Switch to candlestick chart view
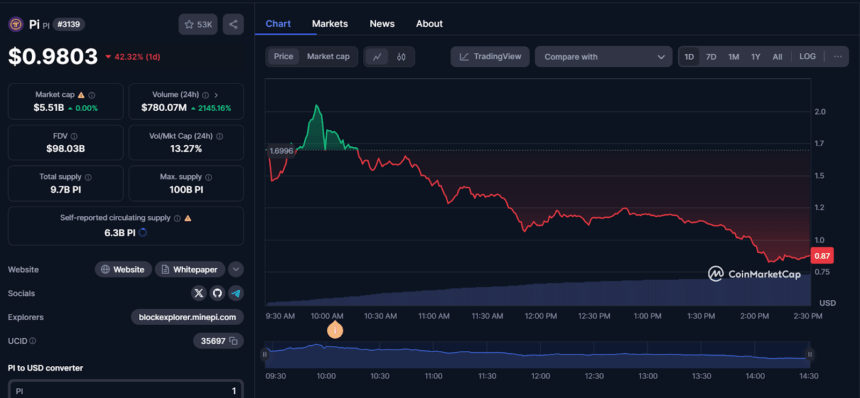 click(401, 56)
